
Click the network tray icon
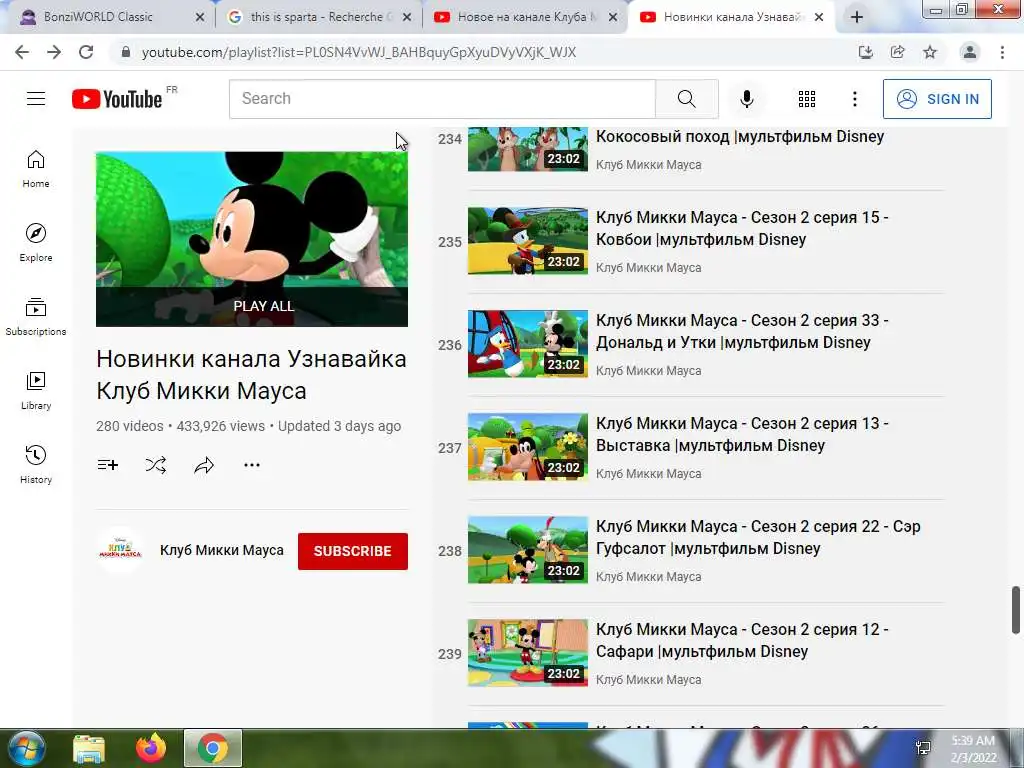923,748
